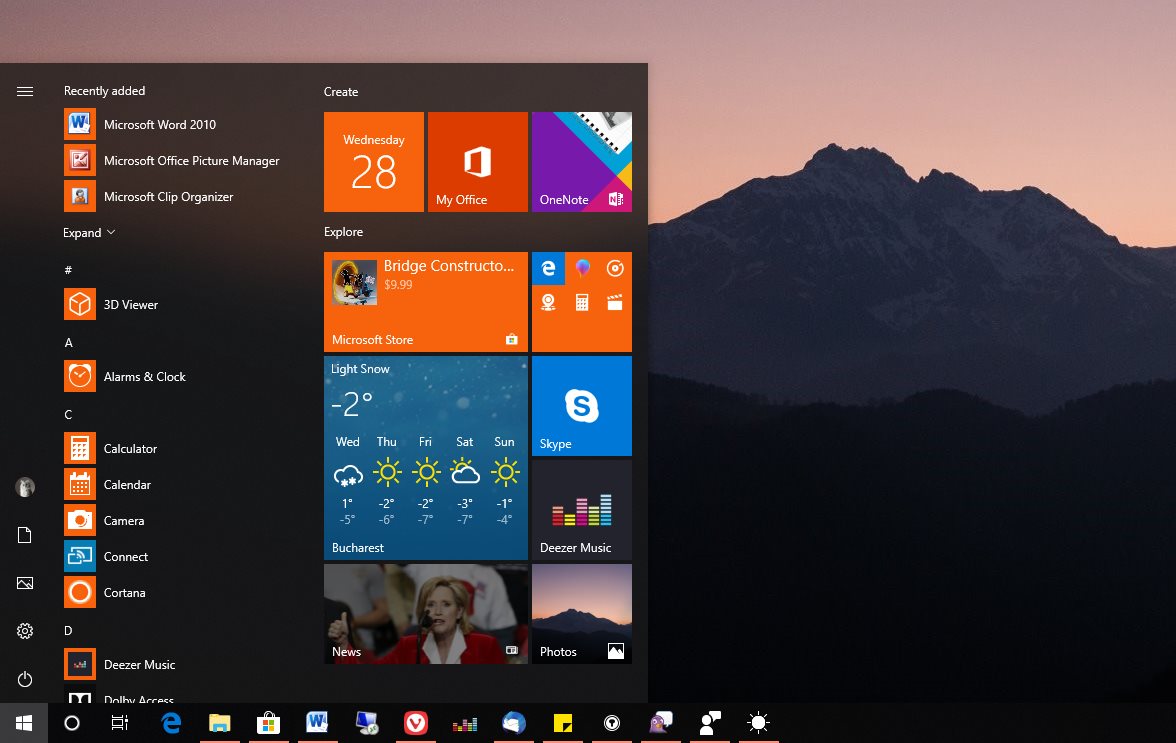Start the Calculator app
Screen dimensions: 1176x743
pyautogui.click(x=130, y=448)
